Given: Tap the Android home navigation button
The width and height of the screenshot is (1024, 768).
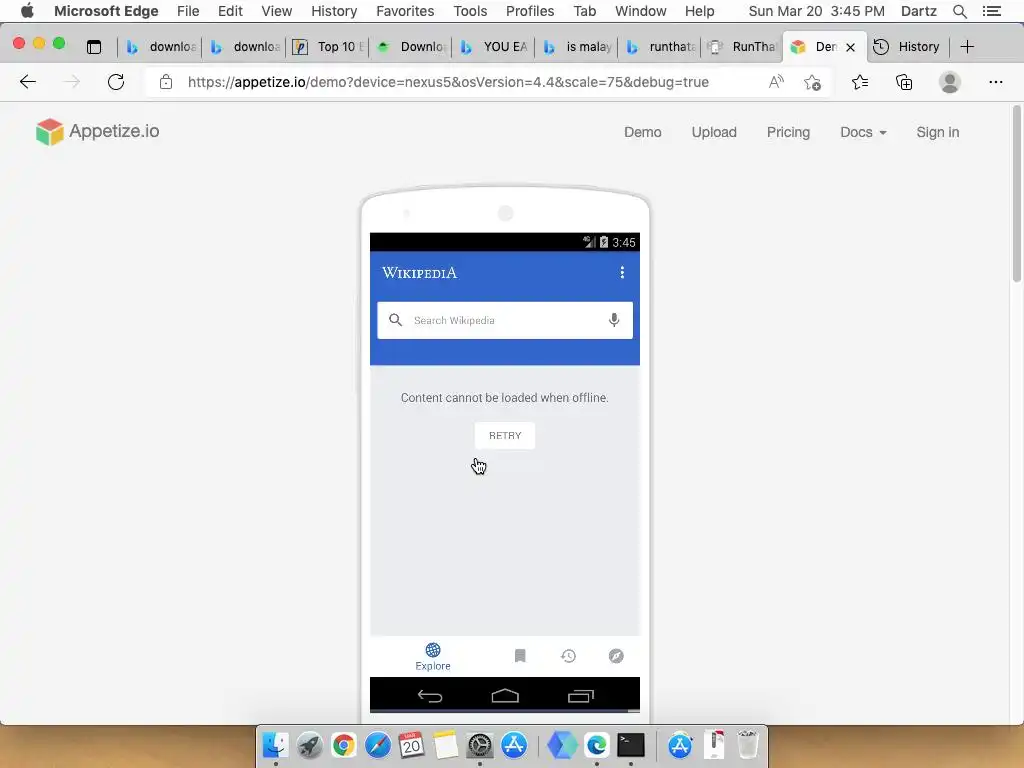Looking at the screenshot, I should (x=505, y=696).
